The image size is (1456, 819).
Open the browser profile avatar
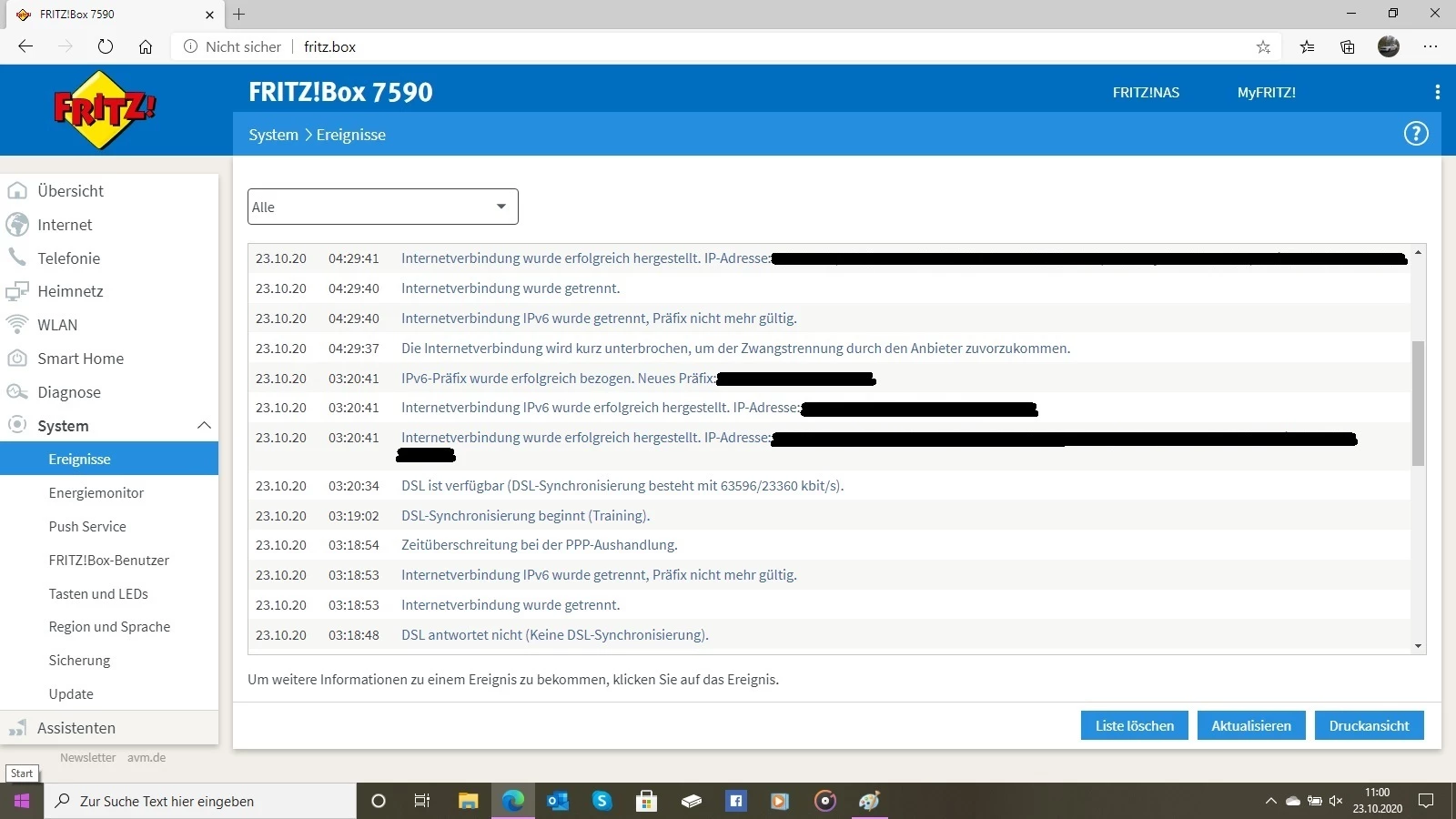(x=1389, y=46)
